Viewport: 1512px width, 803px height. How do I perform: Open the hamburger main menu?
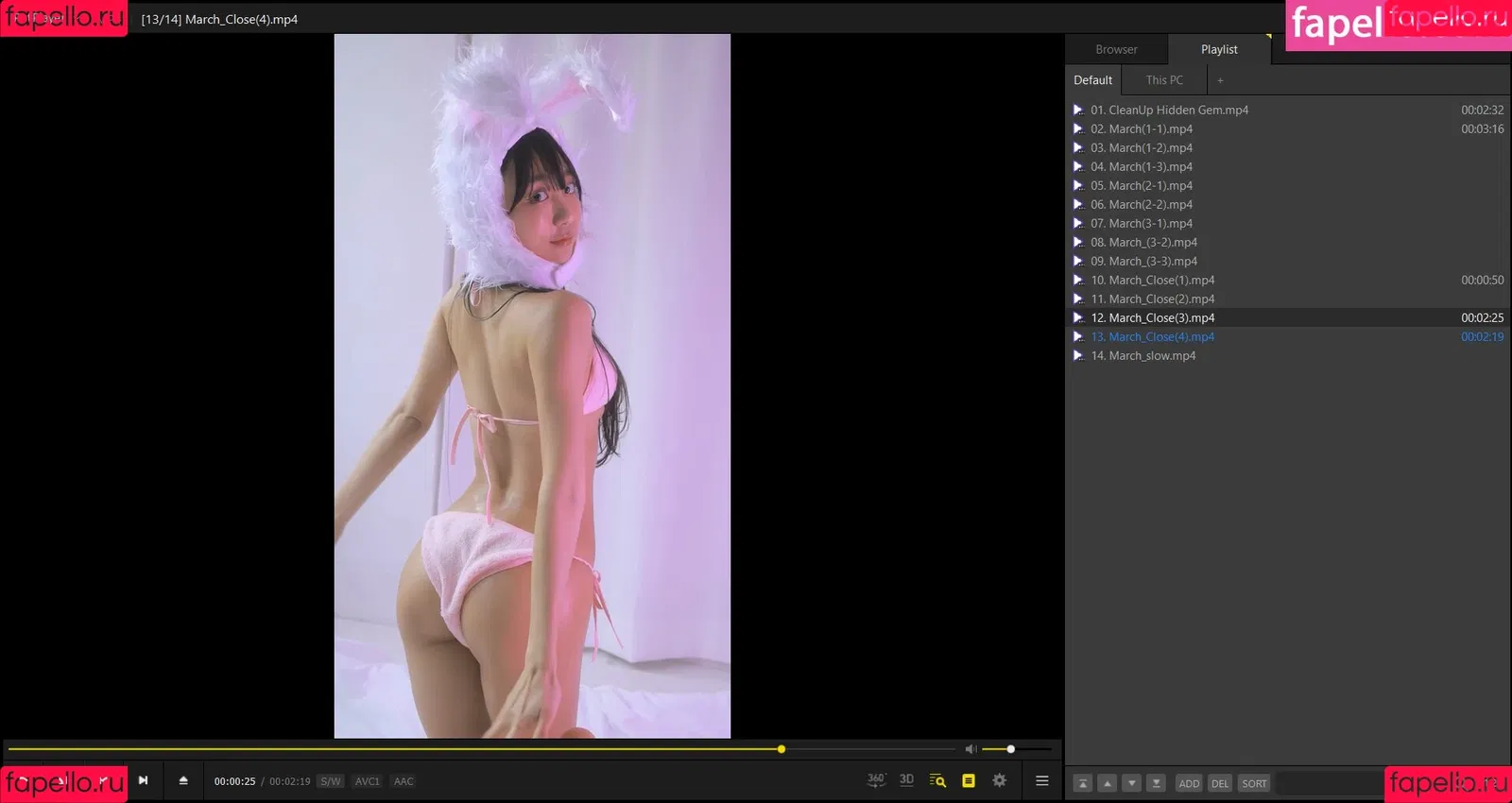[1042, 780]
